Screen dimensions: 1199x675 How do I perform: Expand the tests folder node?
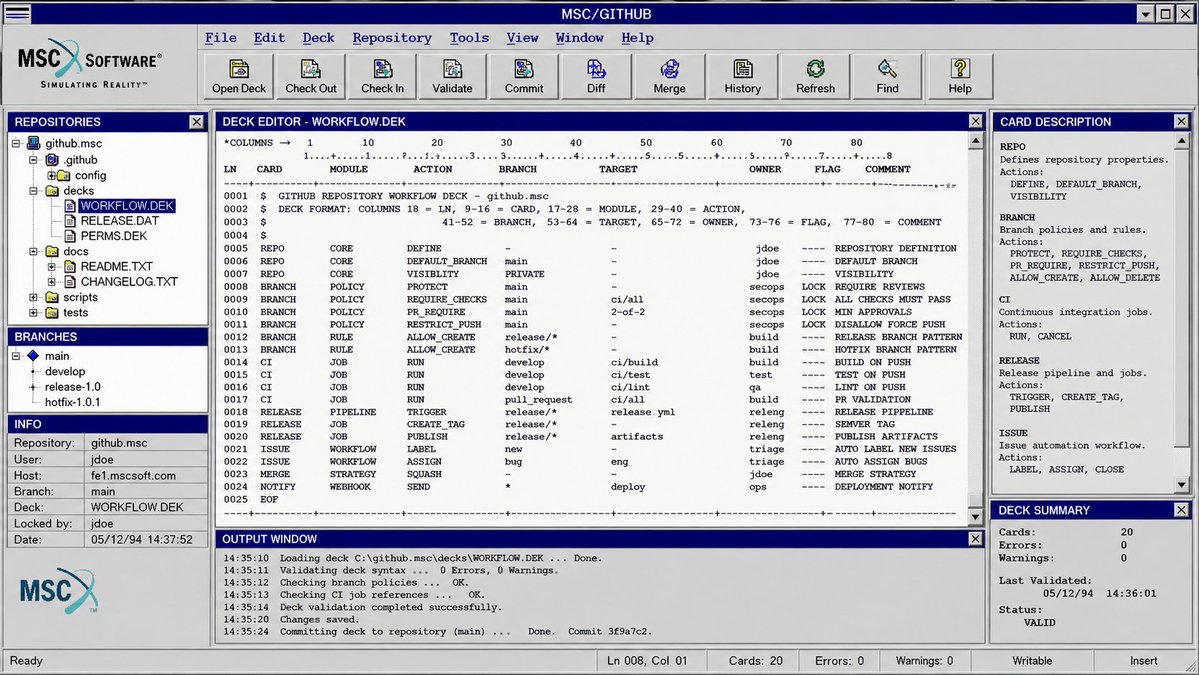[x=34, y=312]
